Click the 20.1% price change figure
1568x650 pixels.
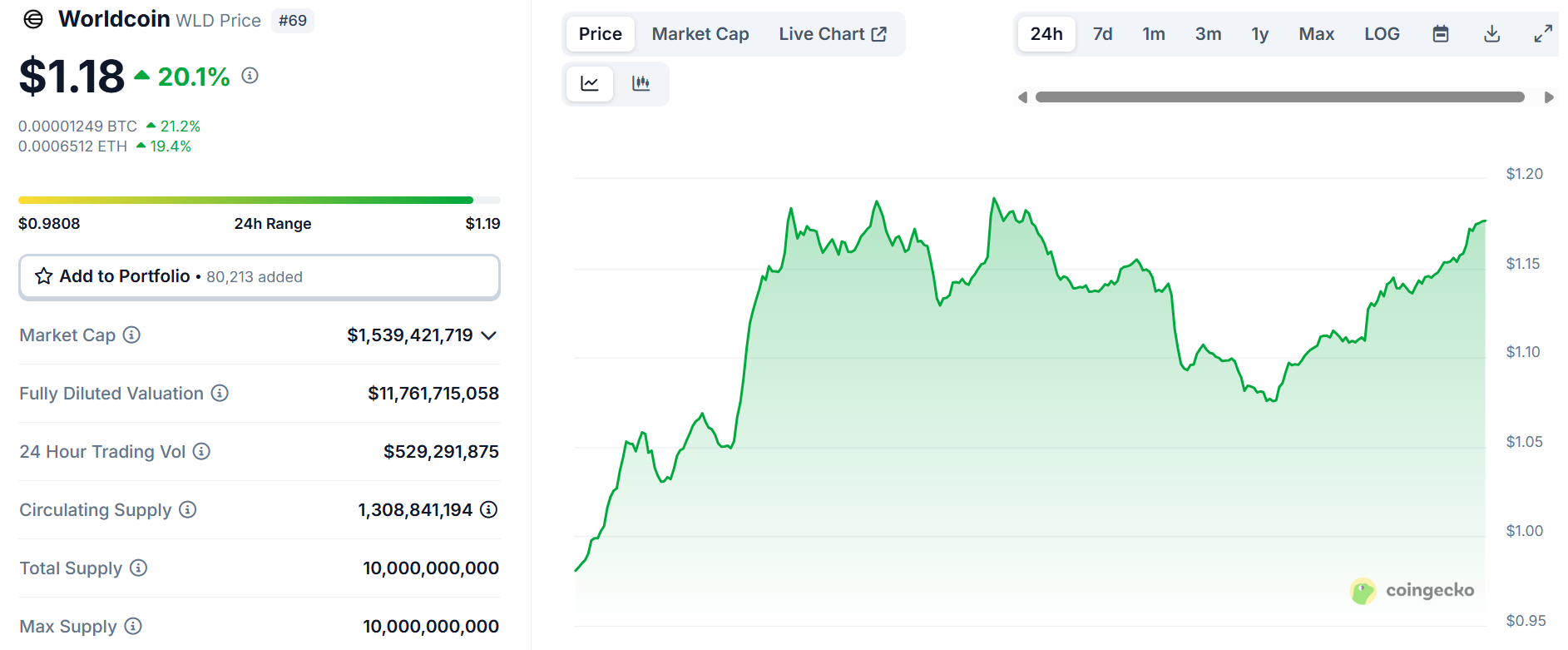[x=193, y=77]
